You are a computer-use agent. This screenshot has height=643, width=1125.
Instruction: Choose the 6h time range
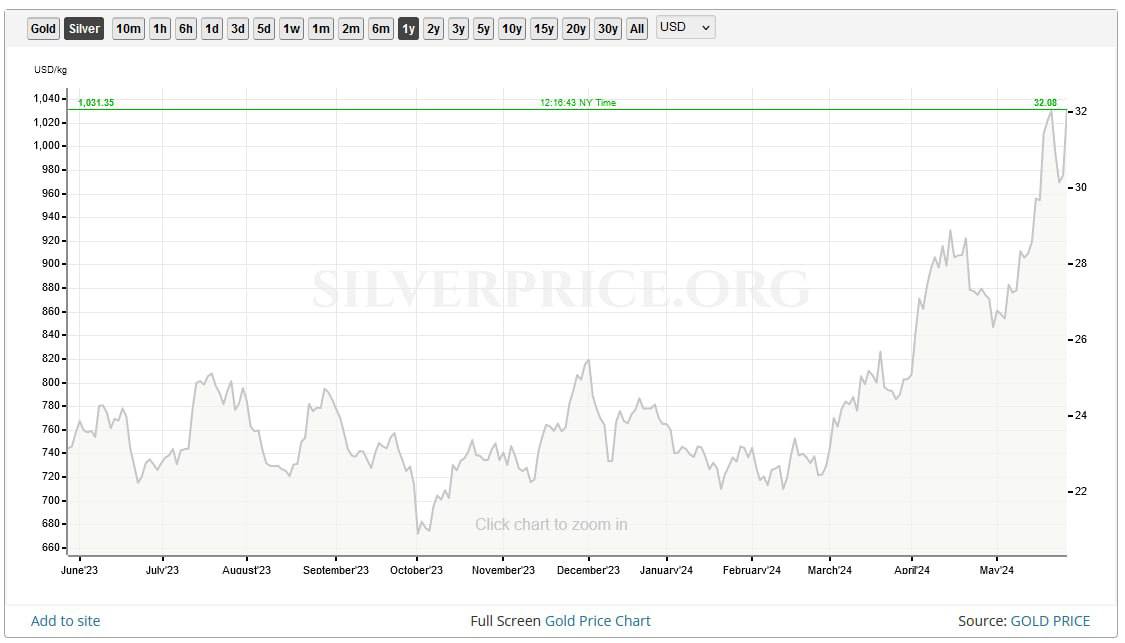[186, 28]
